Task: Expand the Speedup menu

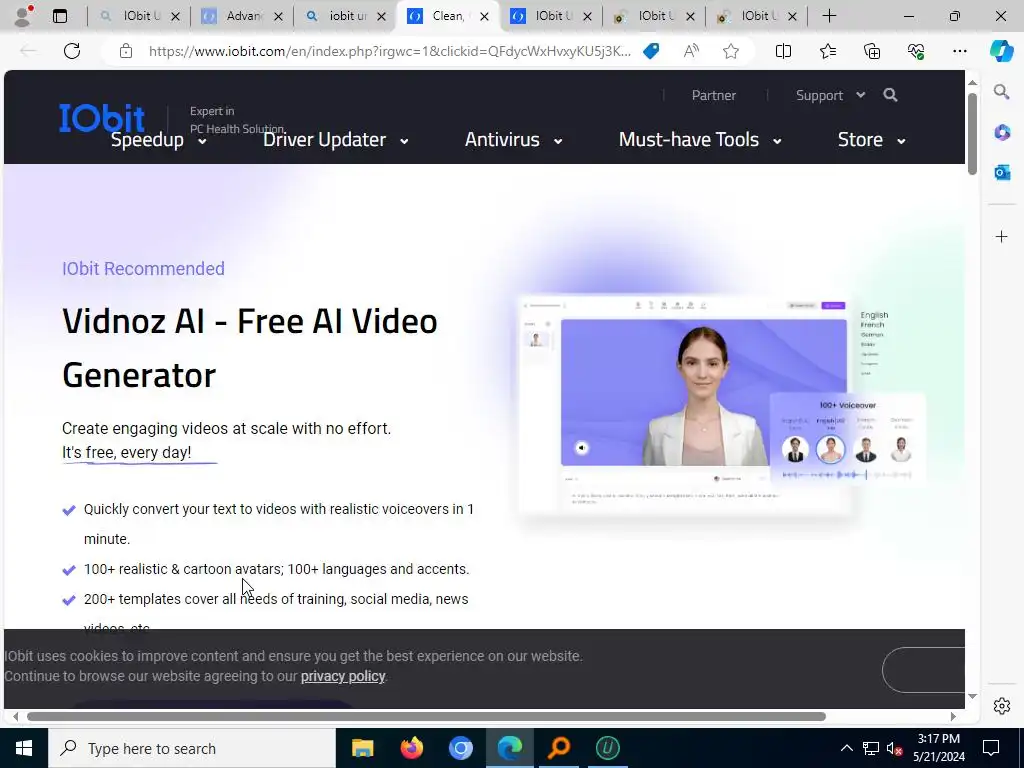Action: coord(159,140)
